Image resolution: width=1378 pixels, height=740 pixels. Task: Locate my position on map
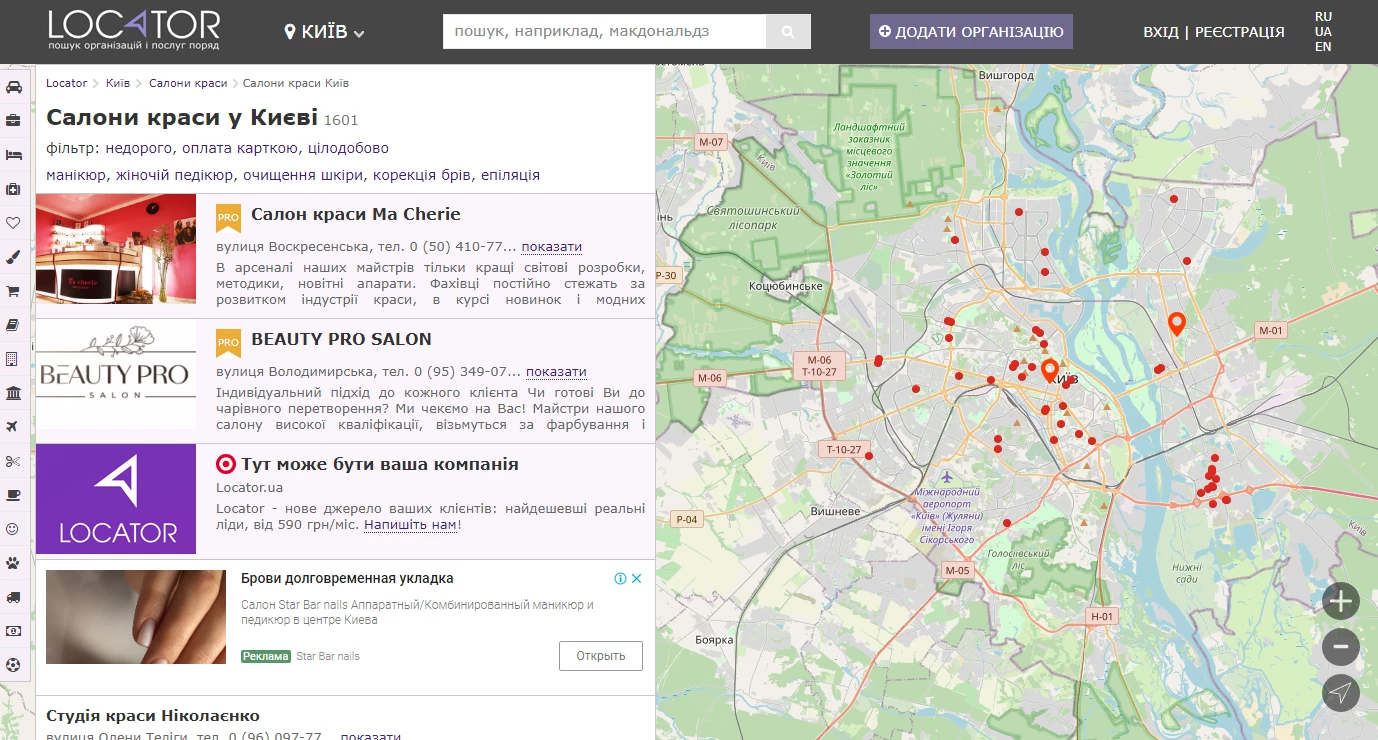pos(1341,693)
